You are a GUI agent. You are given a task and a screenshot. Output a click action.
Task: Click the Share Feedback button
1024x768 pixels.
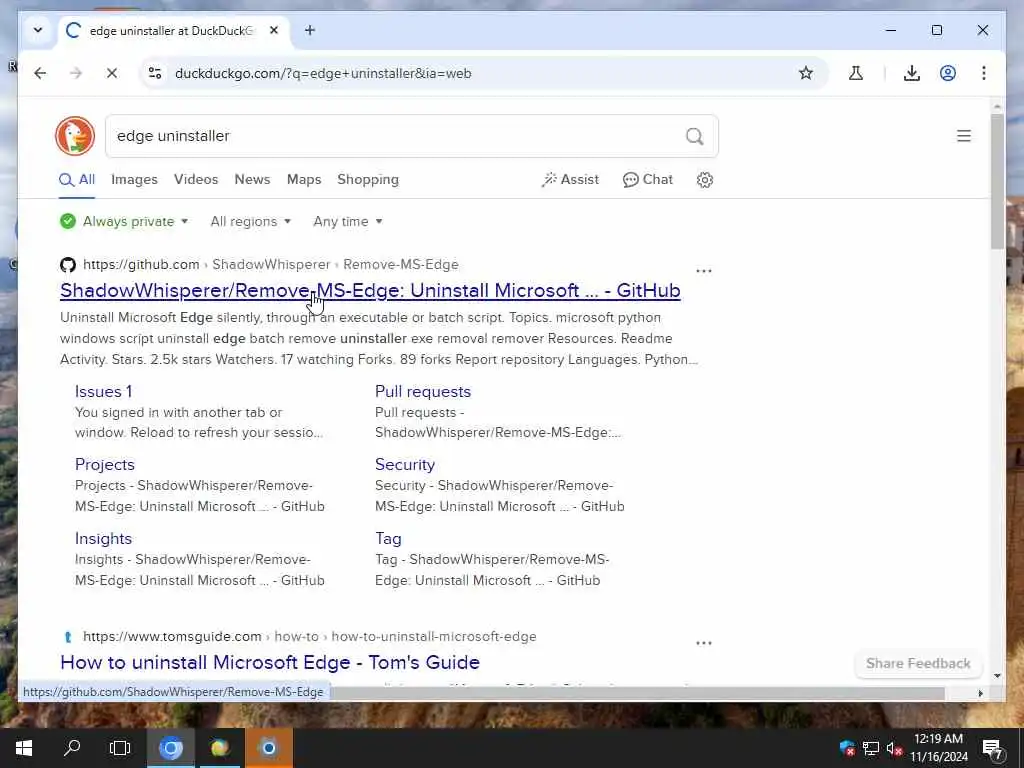point(918,664)
